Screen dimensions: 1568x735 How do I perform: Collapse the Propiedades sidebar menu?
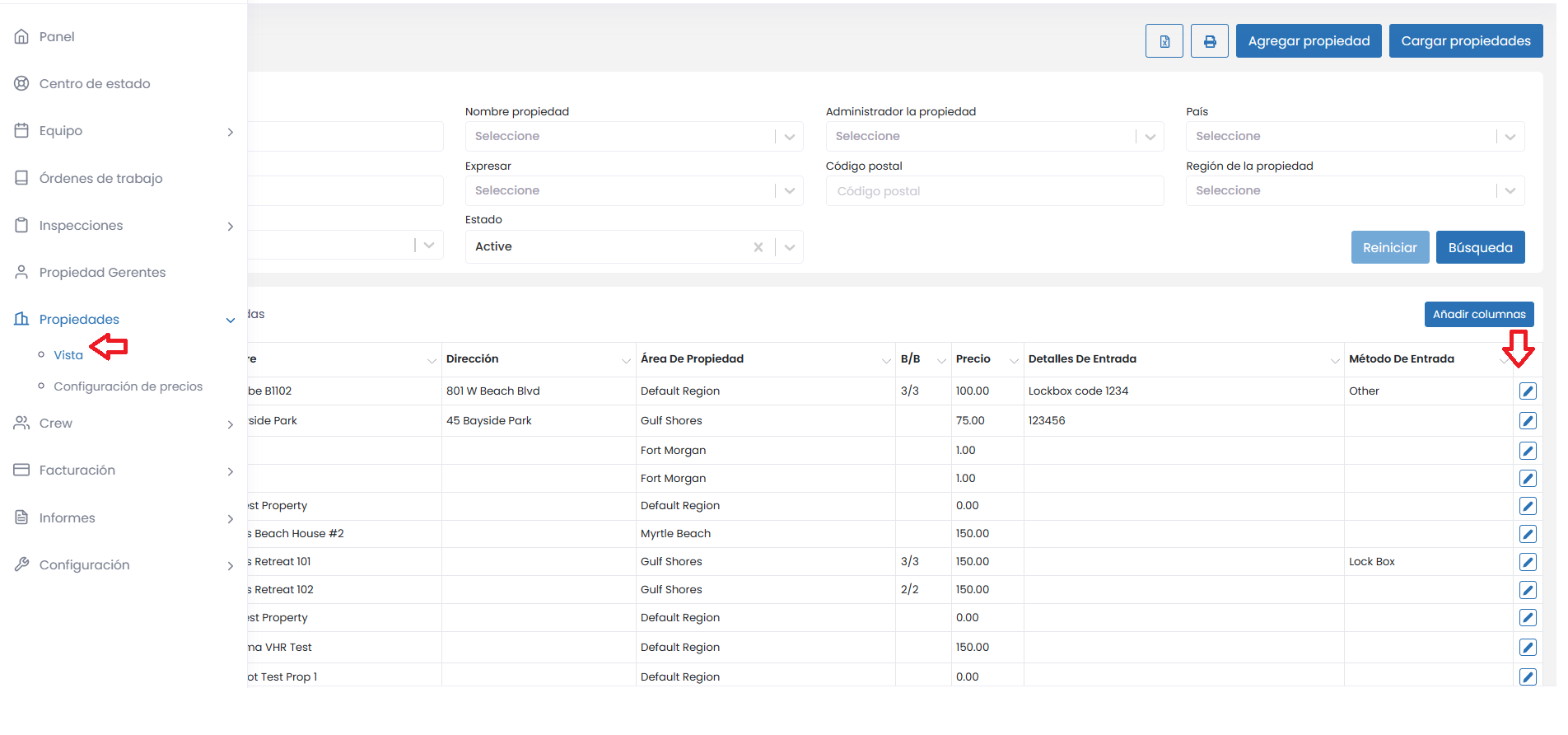[230, 320]
